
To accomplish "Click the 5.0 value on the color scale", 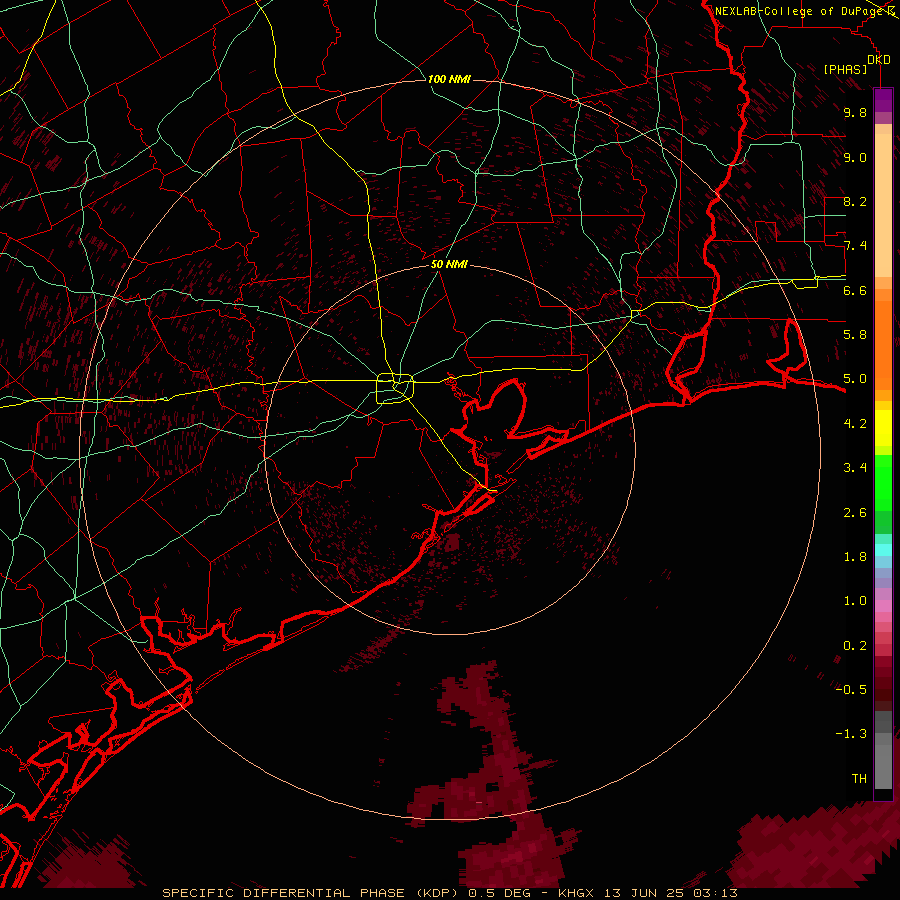I will point(855,379).
